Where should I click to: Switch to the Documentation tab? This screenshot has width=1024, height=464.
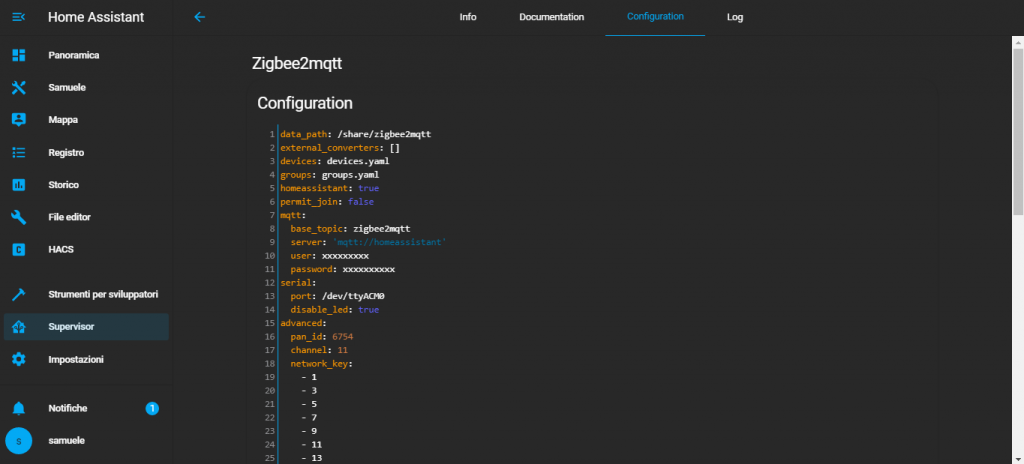551,17
